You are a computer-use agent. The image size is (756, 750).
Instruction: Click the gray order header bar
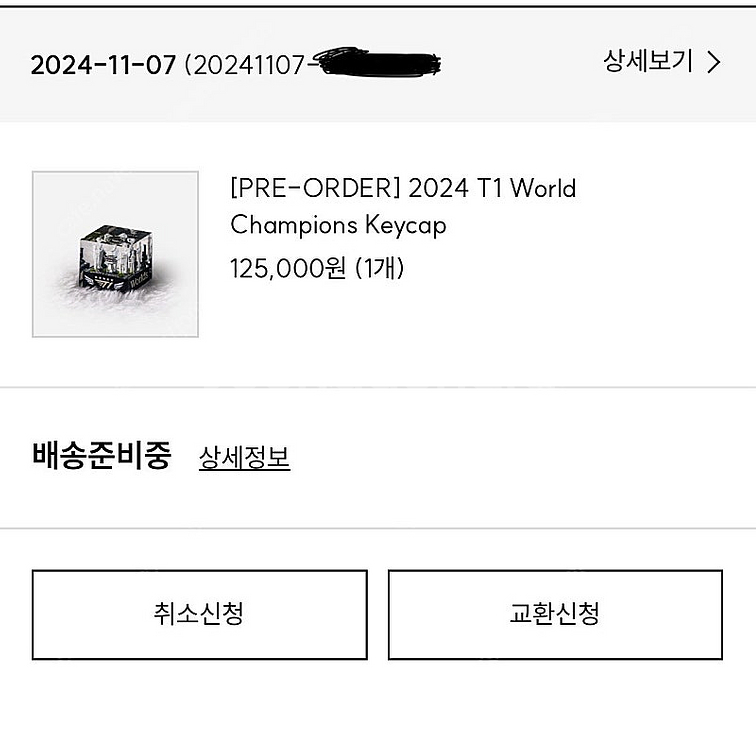378,65
